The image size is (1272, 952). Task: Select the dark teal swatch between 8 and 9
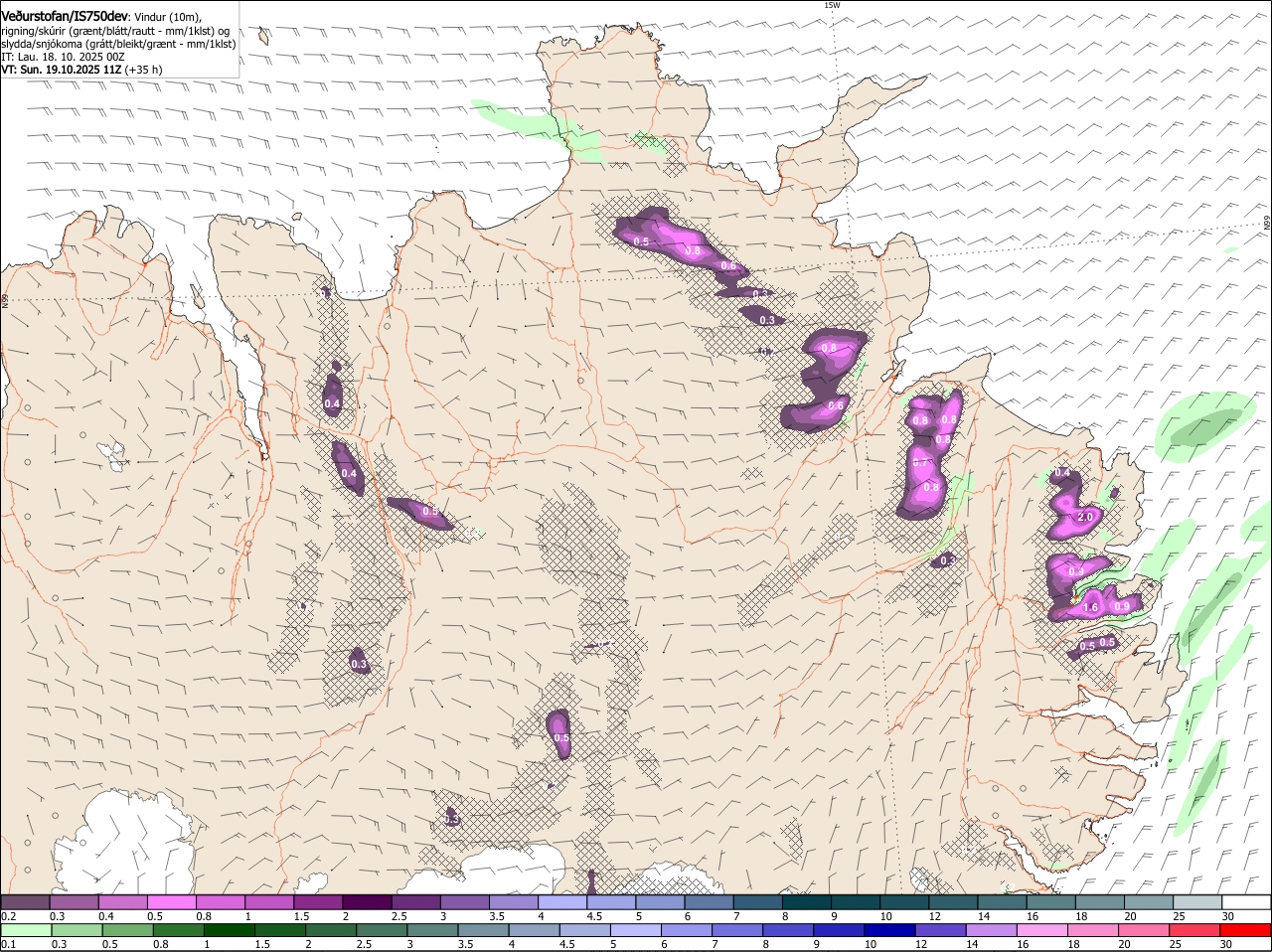(x=806, y=902)
